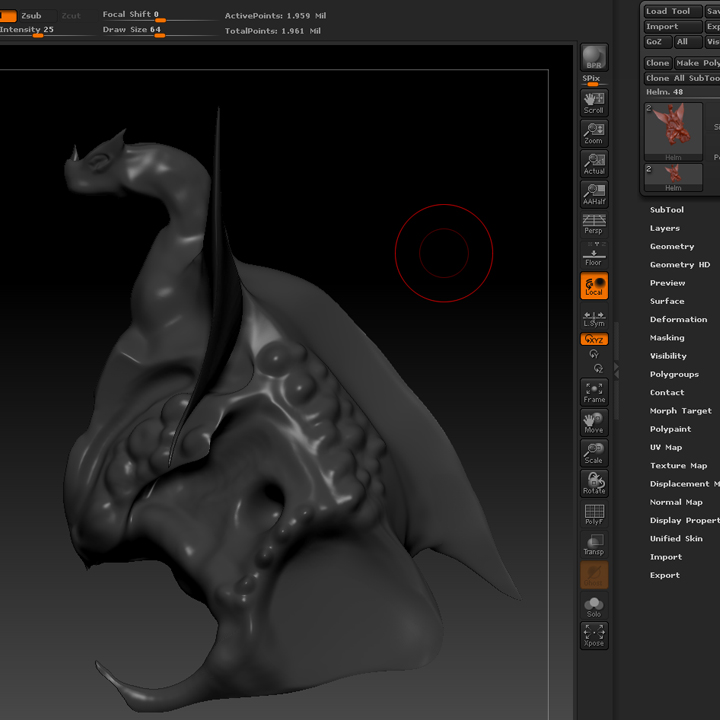Click the AAHalf view icon
This screenshot has width=720, height=720.
point(594,194)
